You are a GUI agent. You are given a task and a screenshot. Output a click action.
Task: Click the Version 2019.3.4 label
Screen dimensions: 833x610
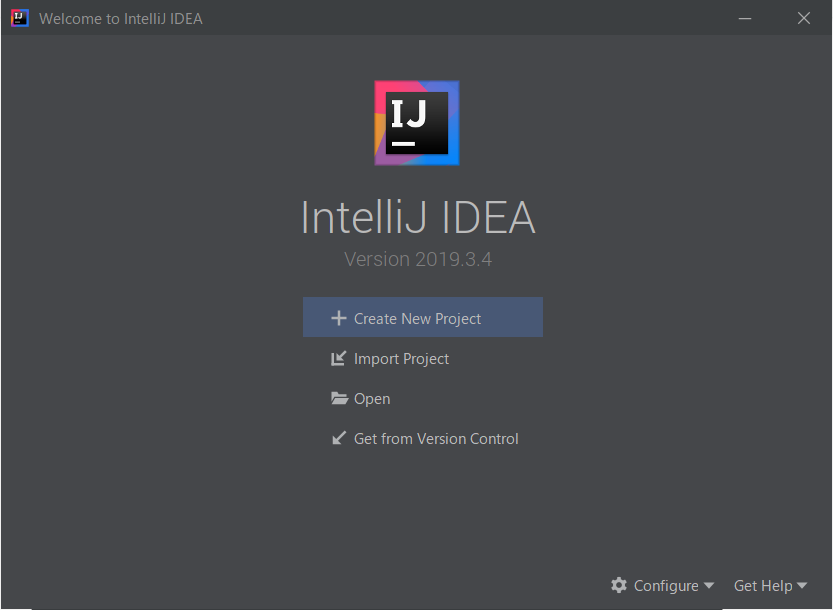tap(417, 258)
